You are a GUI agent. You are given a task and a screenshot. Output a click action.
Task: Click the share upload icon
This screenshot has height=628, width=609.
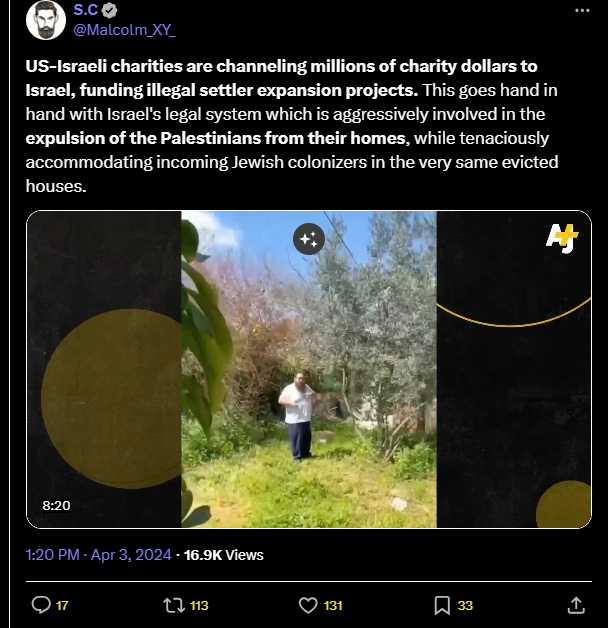(576, 605)
